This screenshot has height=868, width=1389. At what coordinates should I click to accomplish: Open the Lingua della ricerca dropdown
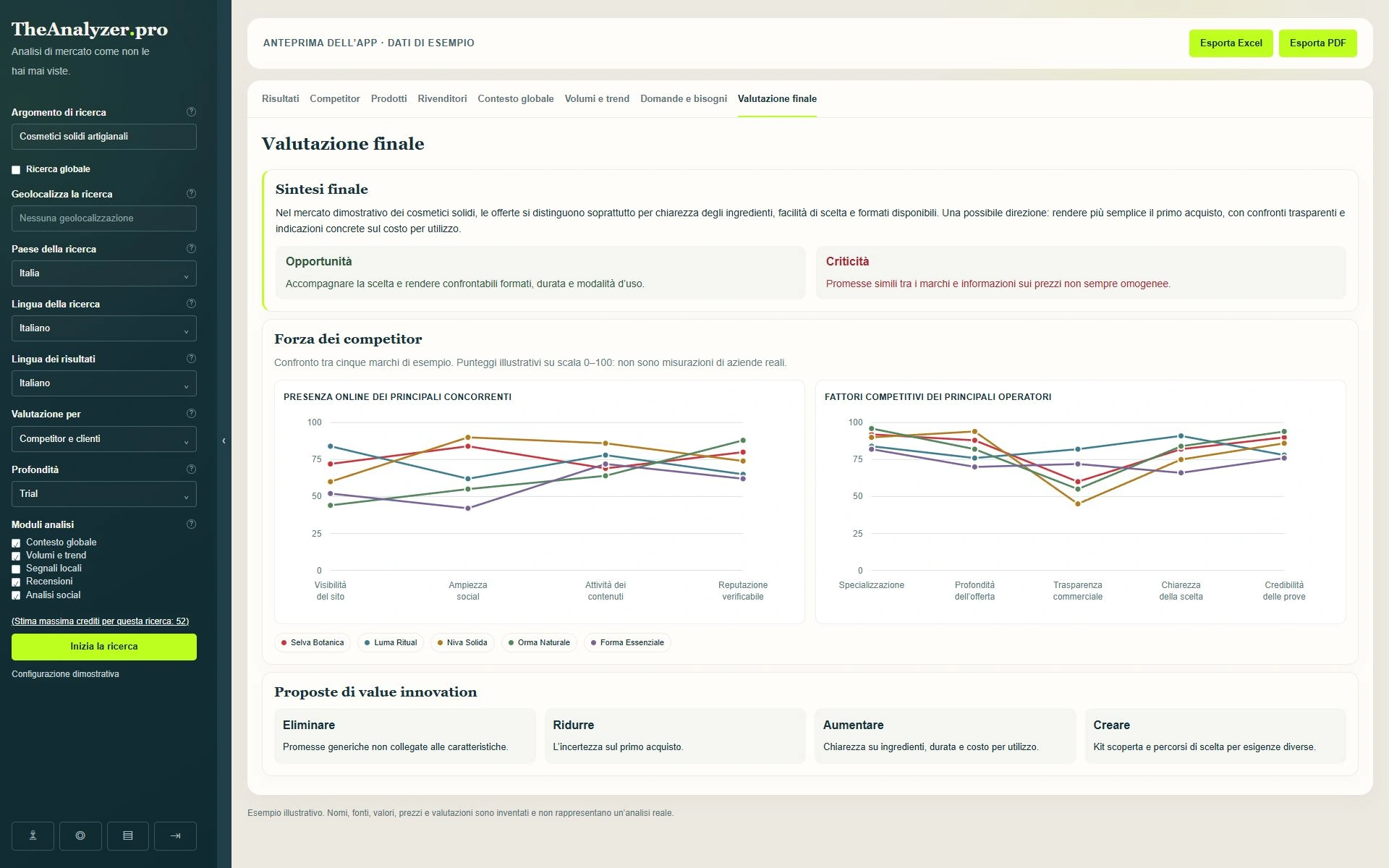pos(104,328)
